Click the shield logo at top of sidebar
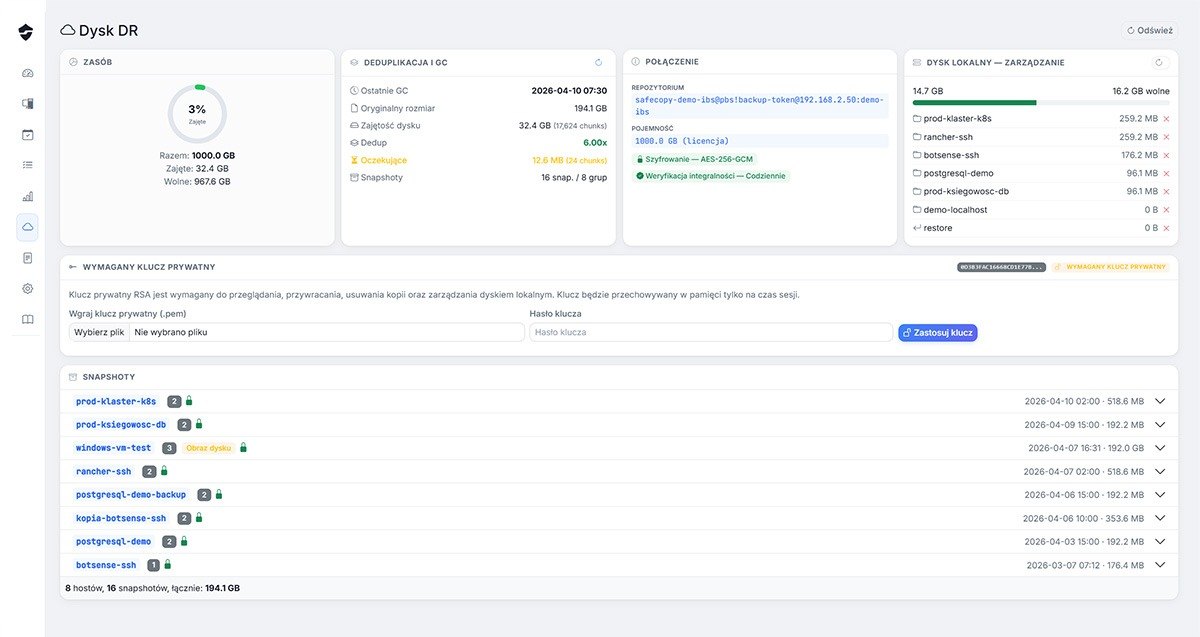The image size is (1200, 637). tap(26, 32)
